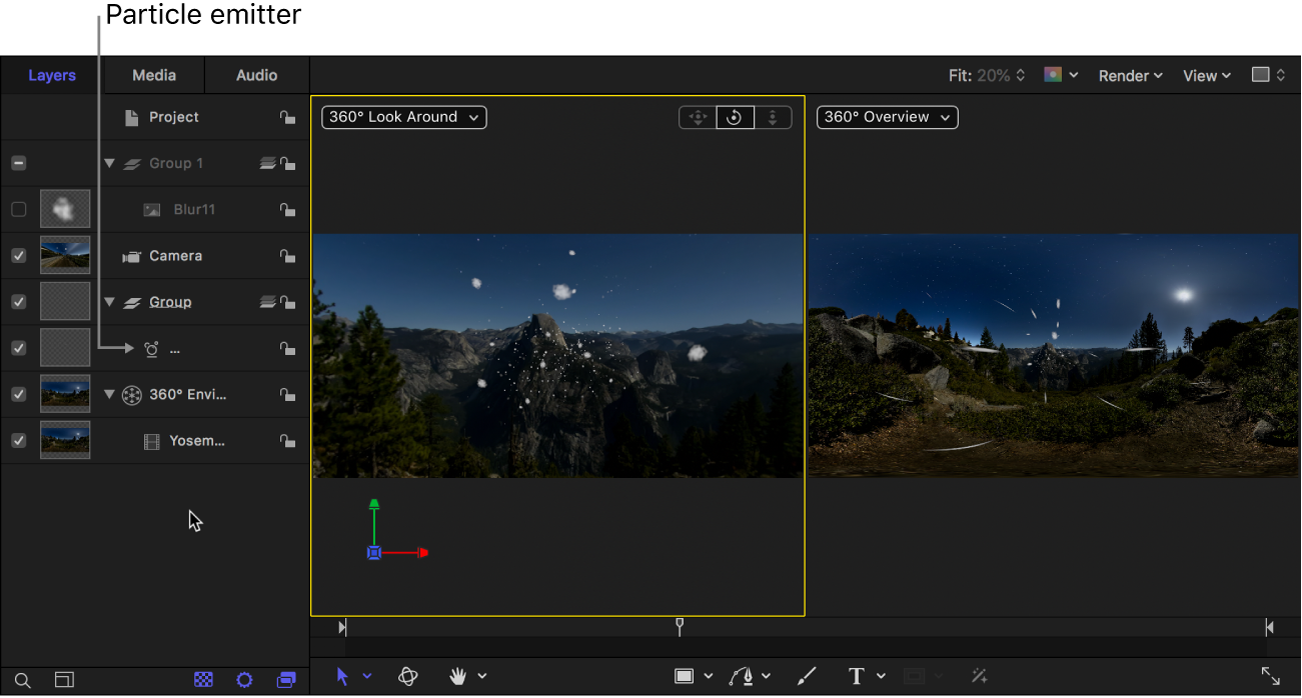Click the orbit camera control above the viewer
The height and width of the screenshot is (698, 1302).
tap(735, 117)
